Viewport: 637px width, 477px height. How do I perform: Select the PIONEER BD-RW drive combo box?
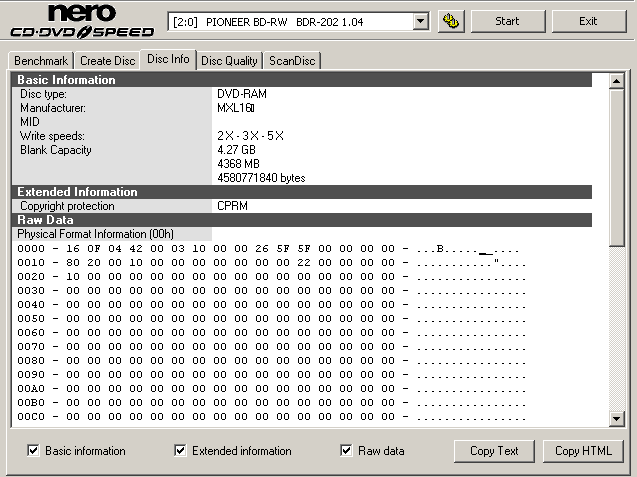[298, 22]
